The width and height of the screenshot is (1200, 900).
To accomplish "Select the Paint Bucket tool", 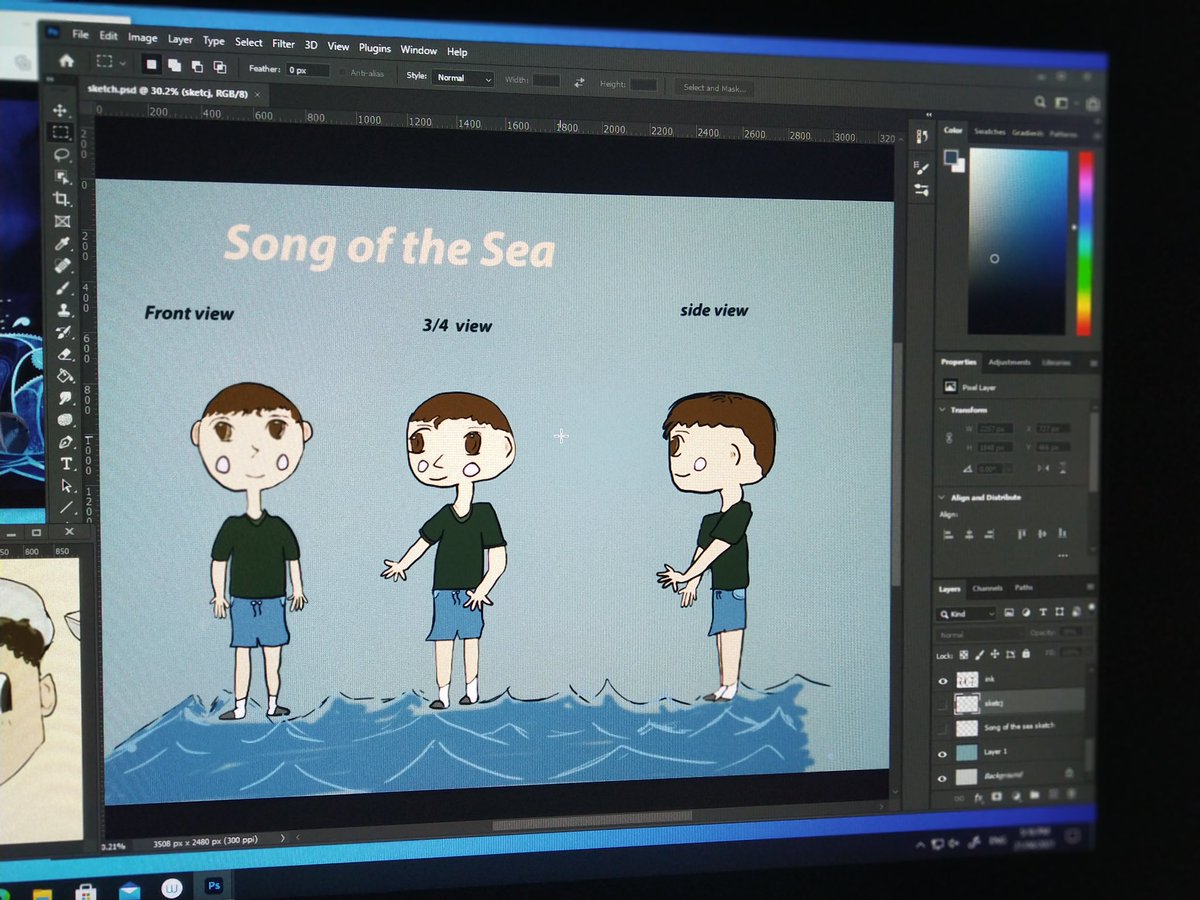I will (65, 376).
